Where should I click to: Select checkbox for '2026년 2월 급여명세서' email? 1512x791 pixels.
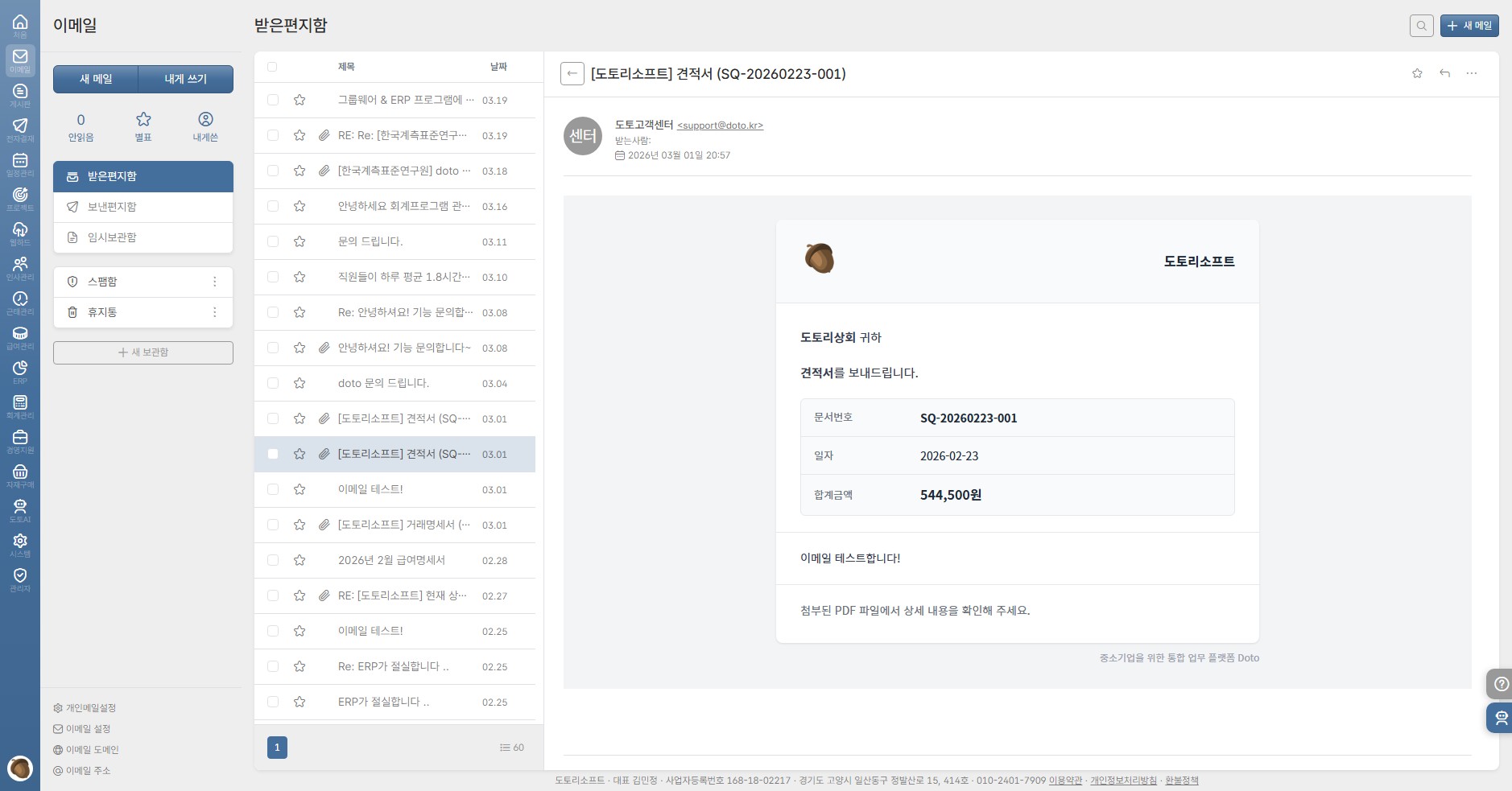[x=273, y=560]
